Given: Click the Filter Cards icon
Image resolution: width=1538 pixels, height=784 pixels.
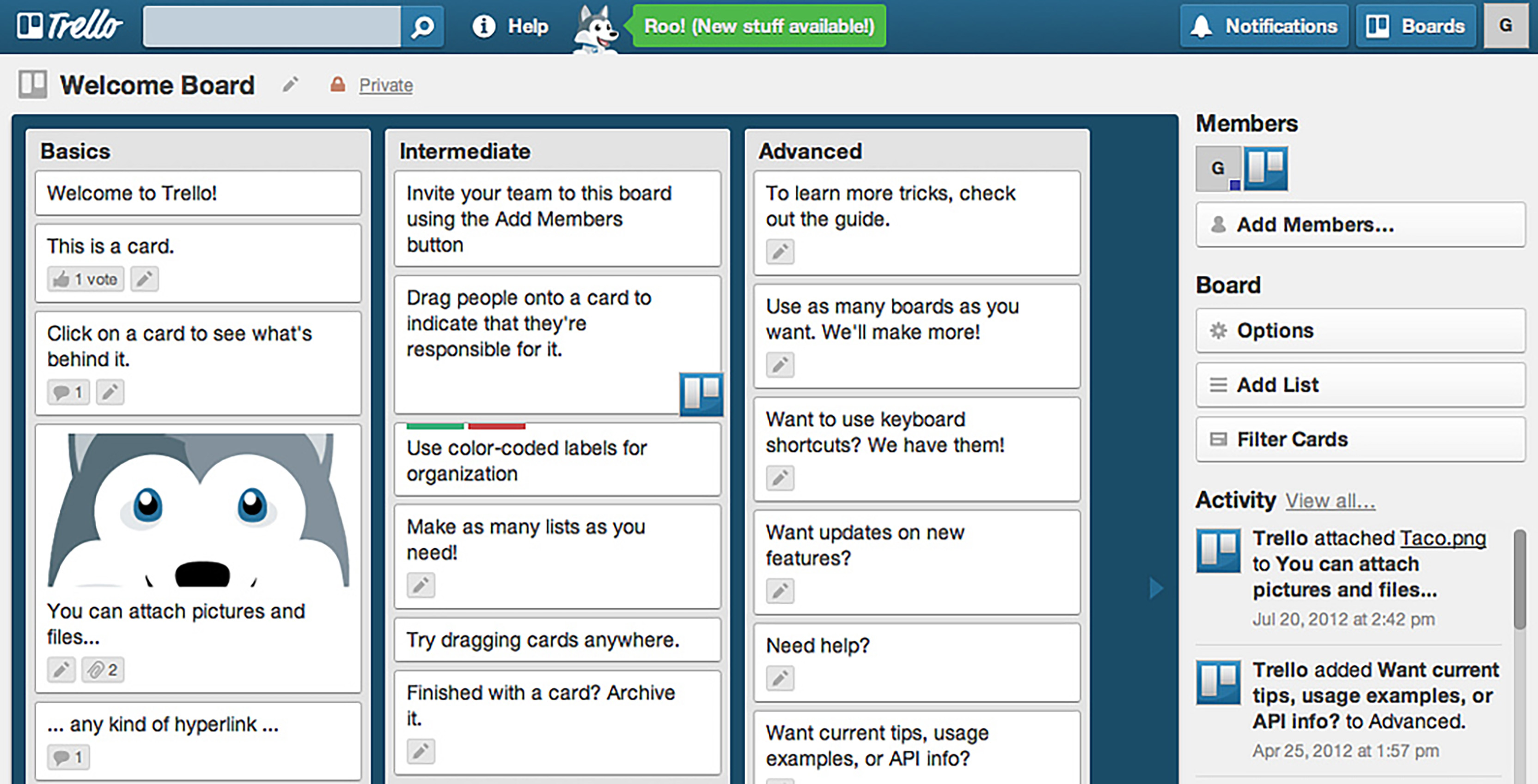Looking at the screenshot, I should (x=1219, y=439).
